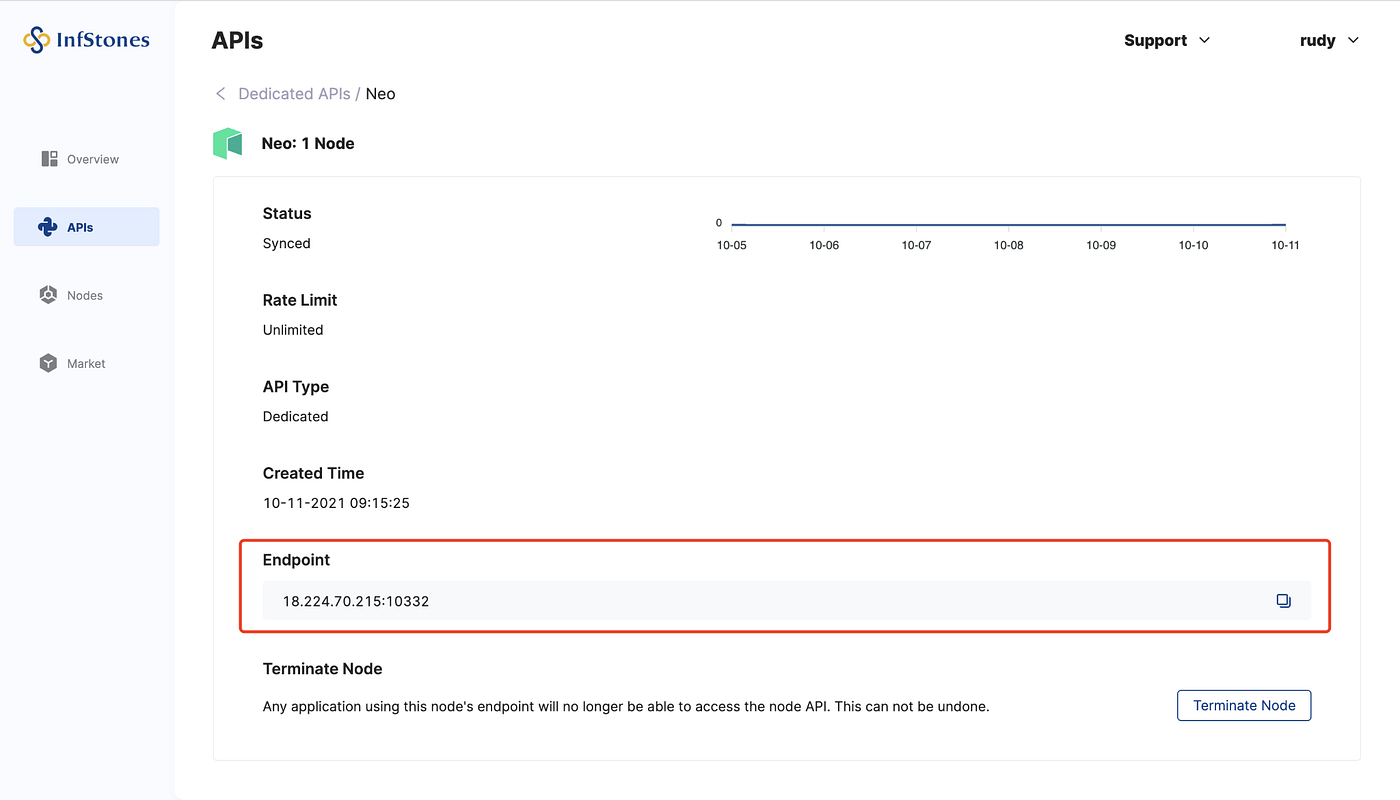Click the Rate Limit label
This screenshot has height=800, width=1400.
(300, 300)
